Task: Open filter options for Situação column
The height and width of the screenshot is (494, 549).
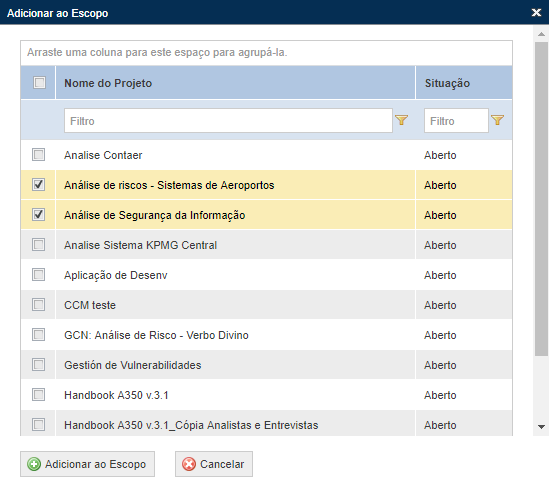Action: click(498, 120)
